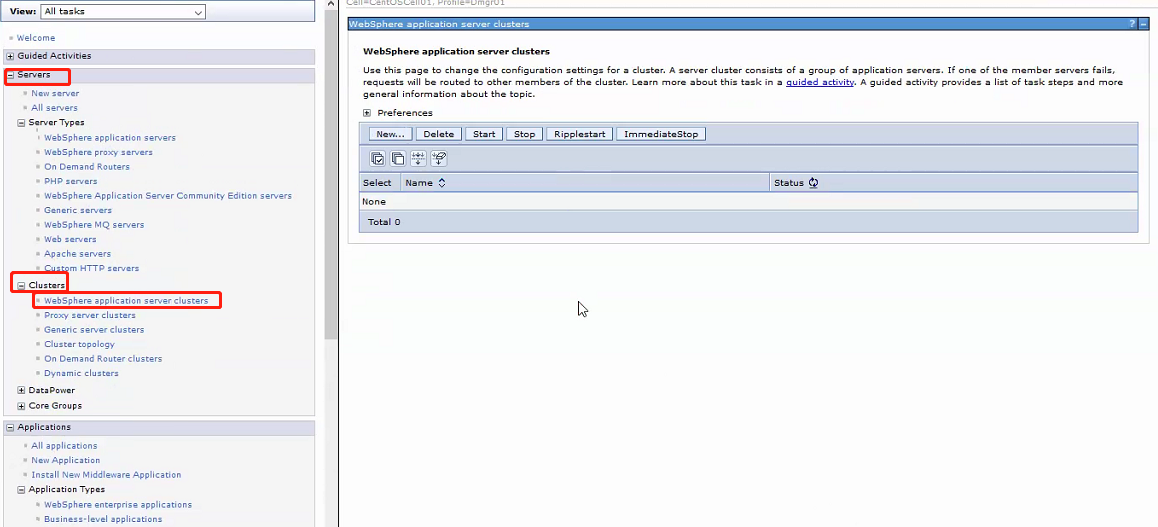The height and width of the screenshot is (527, 1158).
Task: Open Web servers link
Action: point(70,240)
